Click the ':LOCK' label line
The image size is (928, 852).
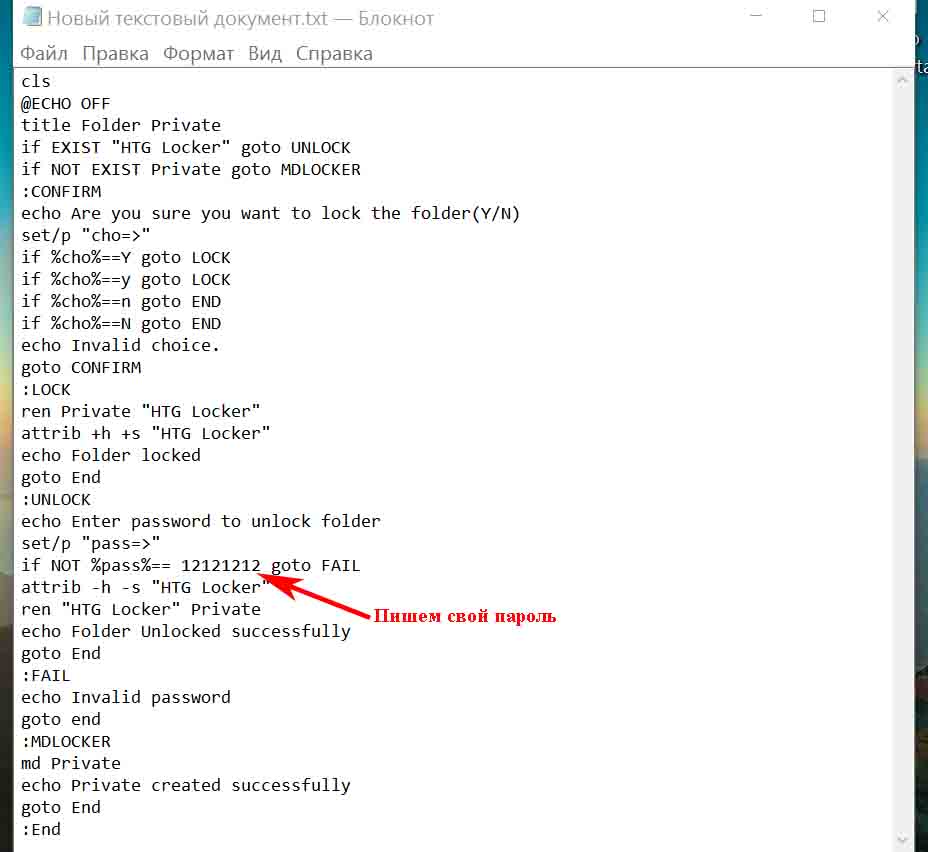(x=46, y=390)
